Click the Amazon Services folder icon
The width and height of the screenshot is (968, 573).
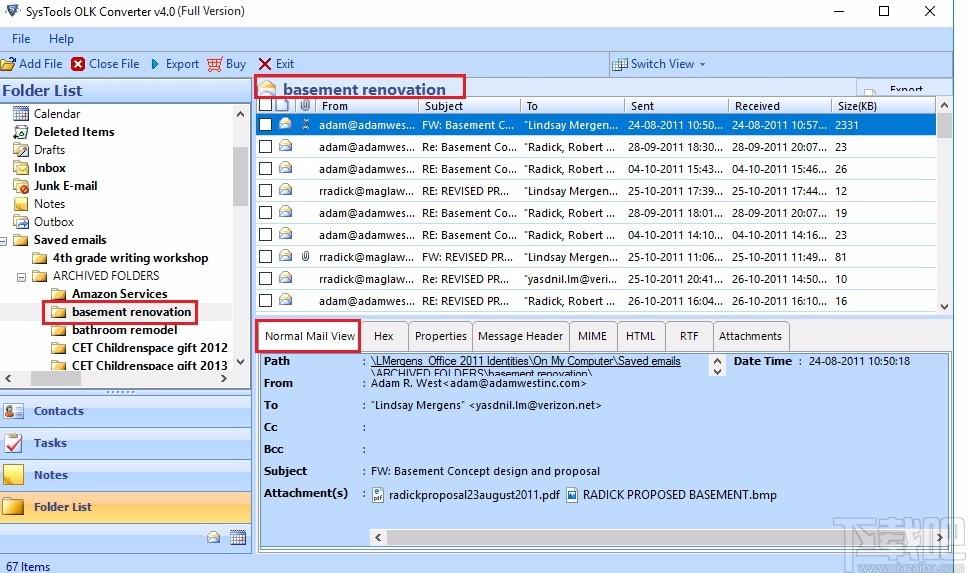[59, 294]
